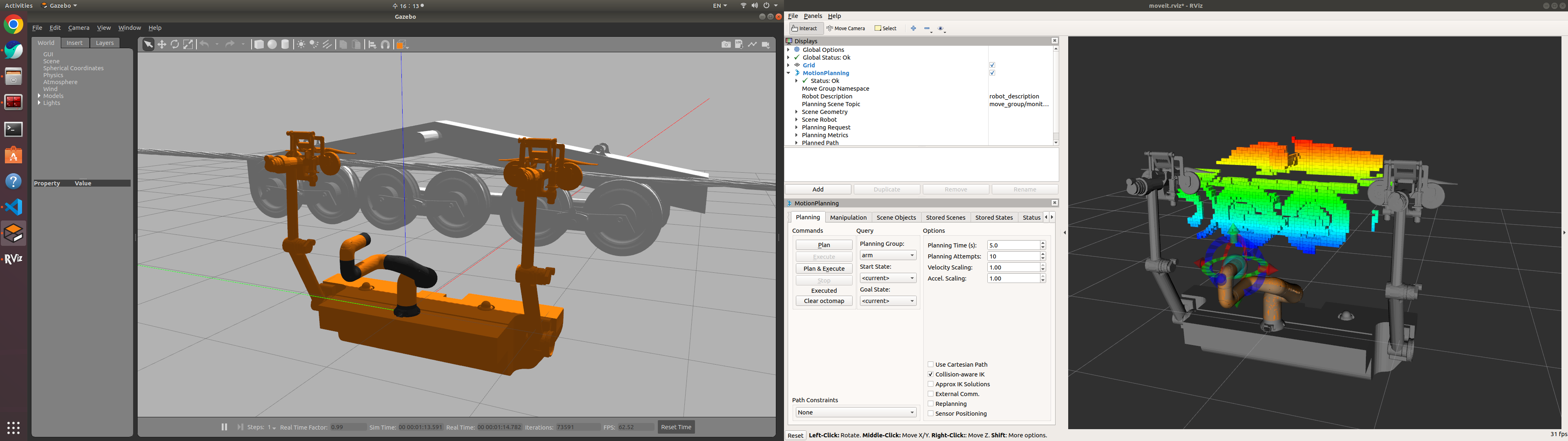
Task: Enable the Sensor Positioning checkbox
Action: point(931,413)
